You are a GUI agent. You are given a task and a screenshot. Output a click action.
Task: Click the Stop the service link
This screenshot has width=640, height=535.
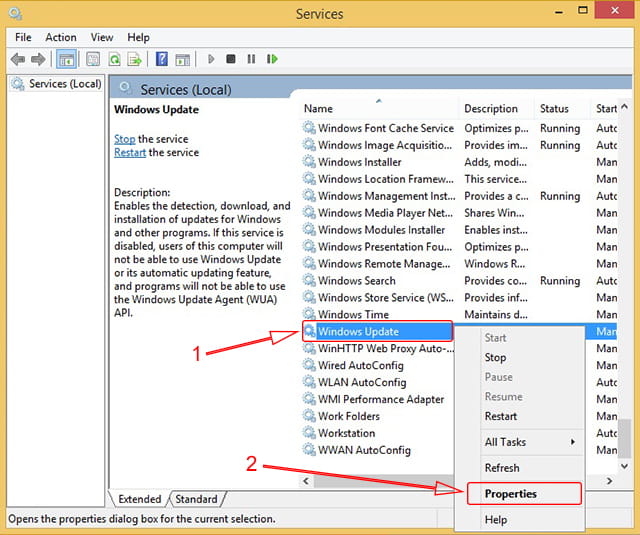click(124, 139)
